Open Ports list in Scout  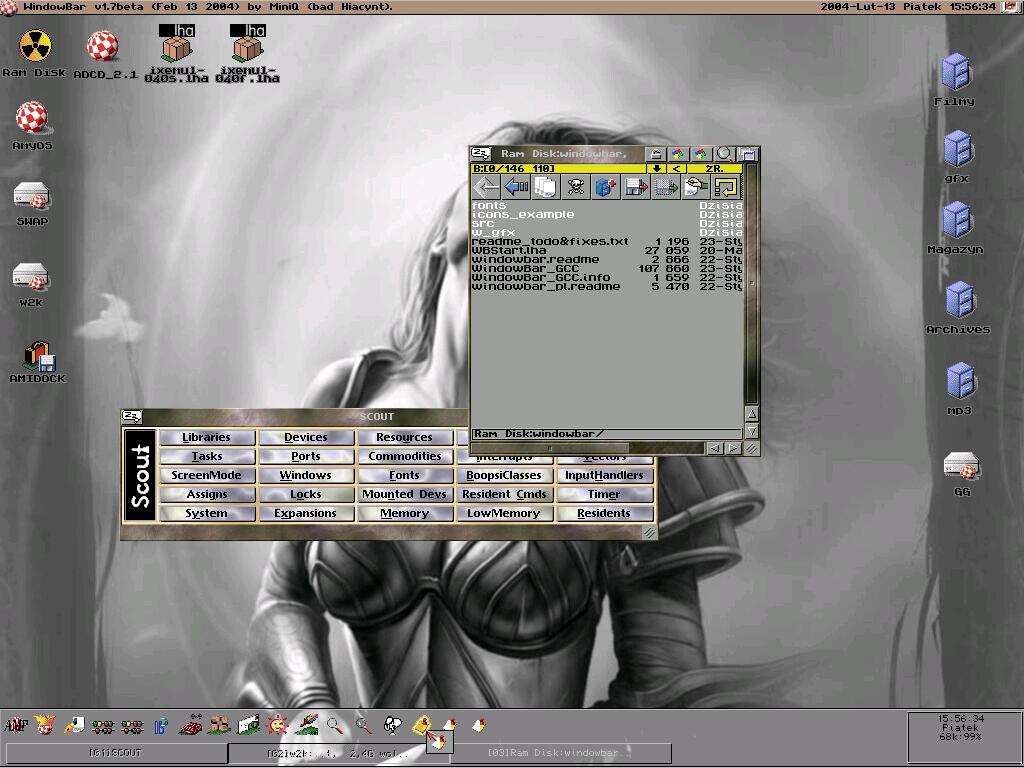[x=306, y=456]
